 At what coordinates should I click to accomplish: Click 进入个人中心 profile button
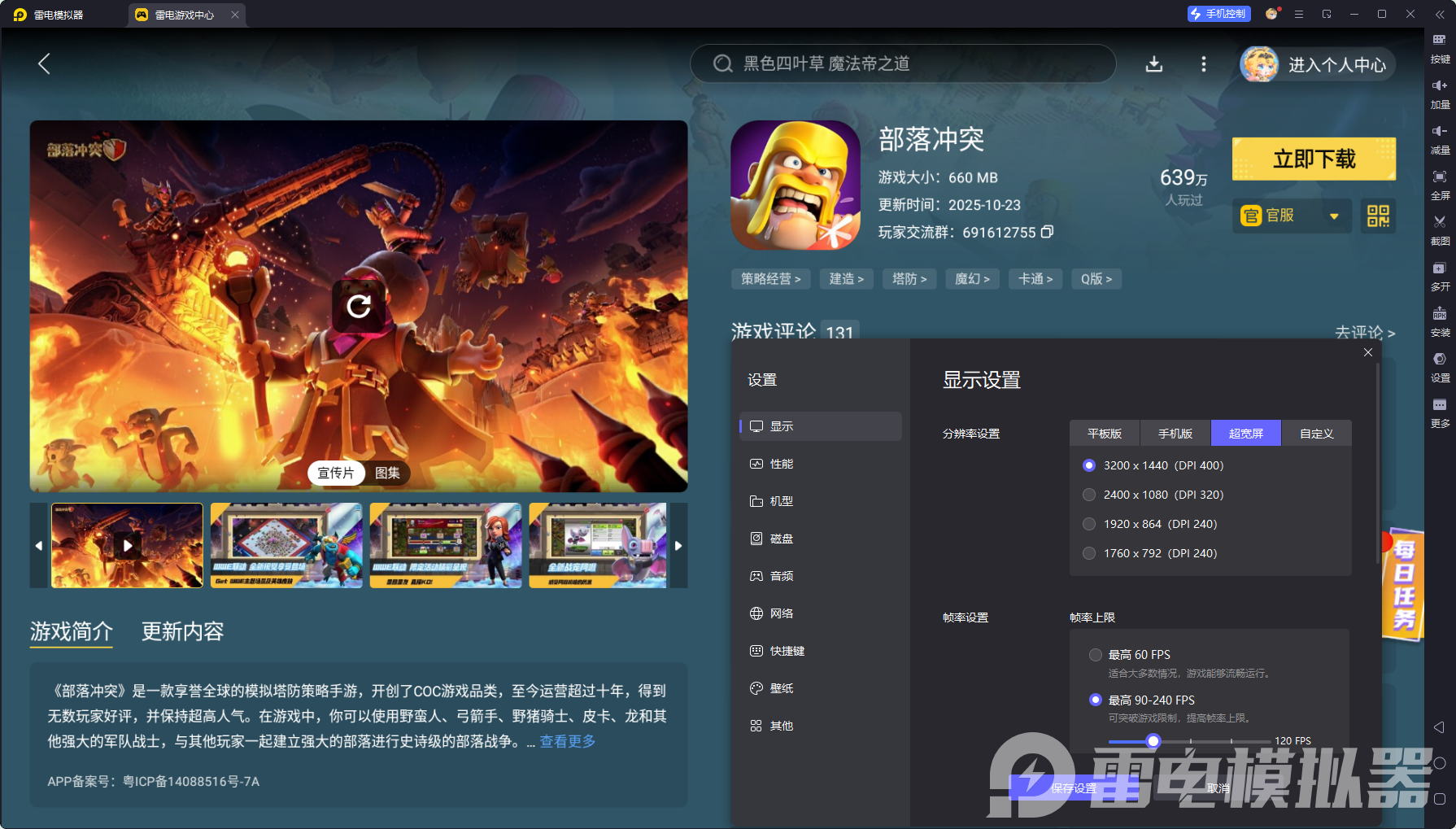click(x=1317, y=64)
